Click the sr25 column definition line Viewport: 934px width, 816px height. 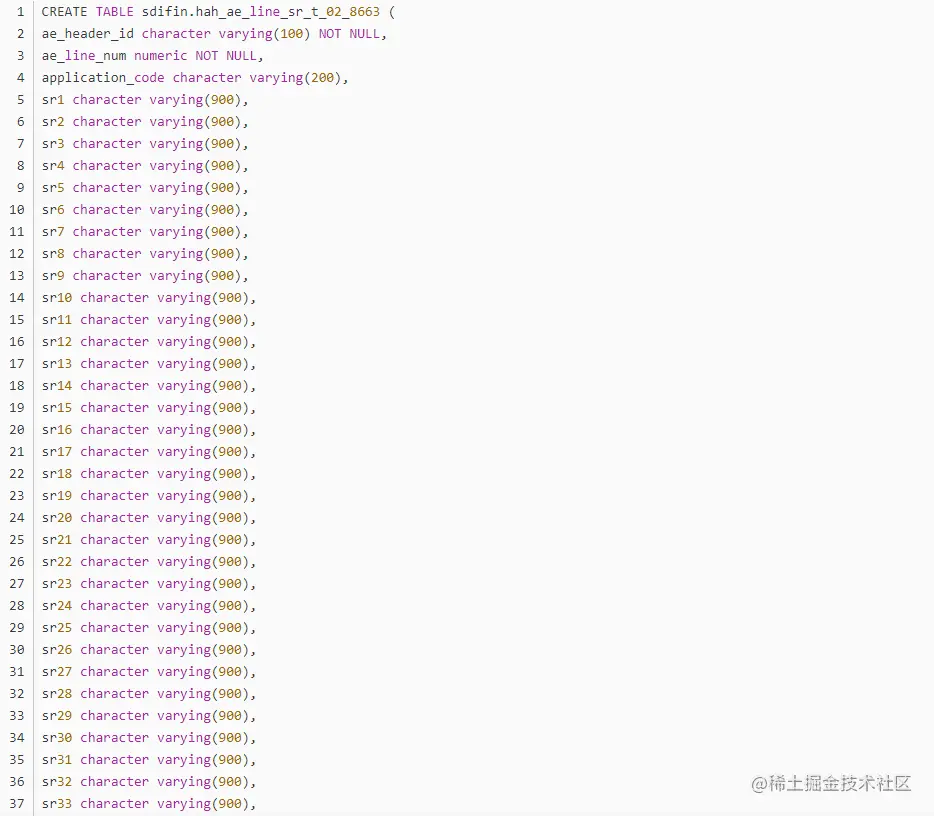click(149, 629)
